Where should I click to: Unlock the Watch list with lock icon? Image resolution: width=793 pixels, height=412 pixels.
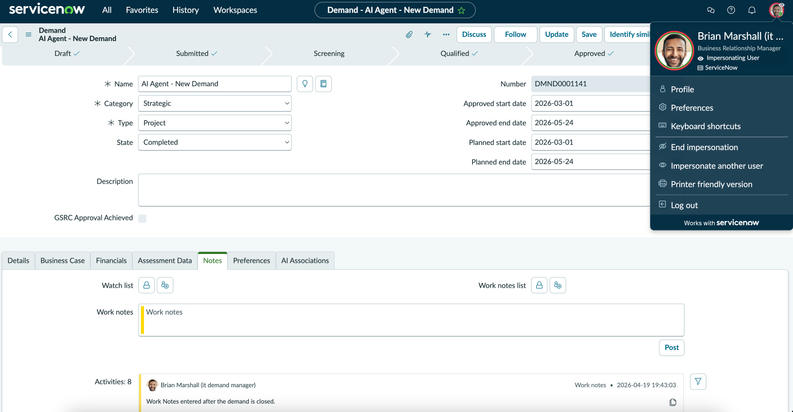tap(146, 286)
